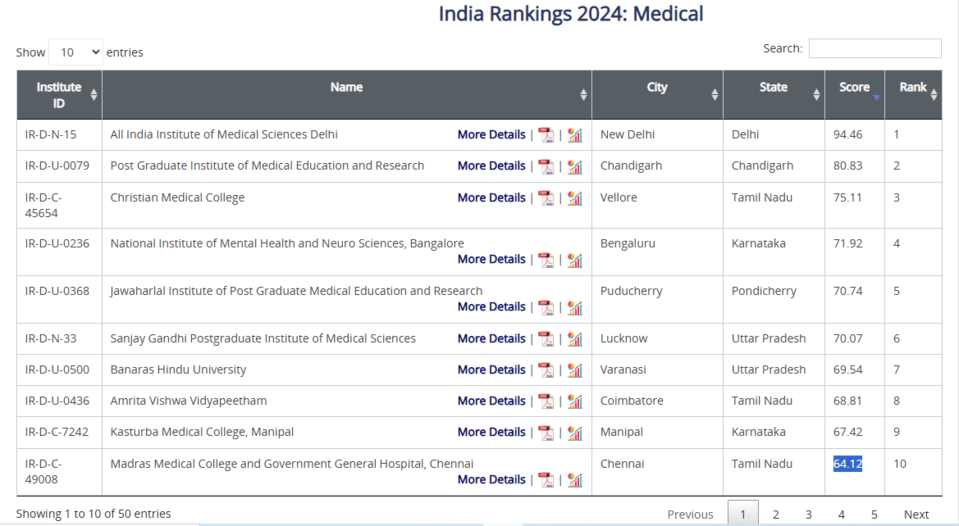Open More Details for AIIMS Delhi
This screenshot has height=526, width=959.
pyautogui.click(x=492, y=135)
